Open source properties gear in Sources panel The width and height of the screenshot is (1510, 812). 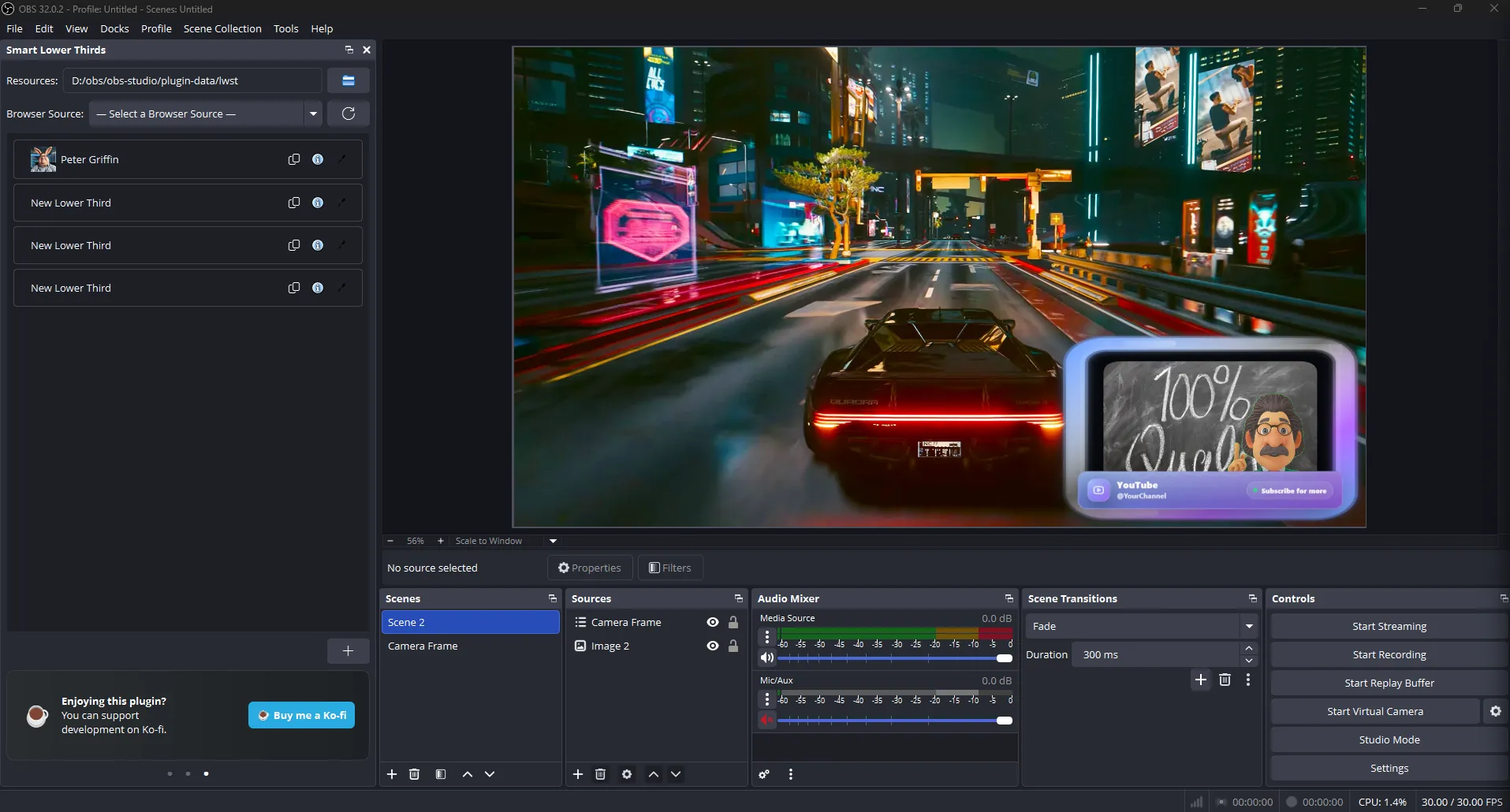click(x=626, y=774)
